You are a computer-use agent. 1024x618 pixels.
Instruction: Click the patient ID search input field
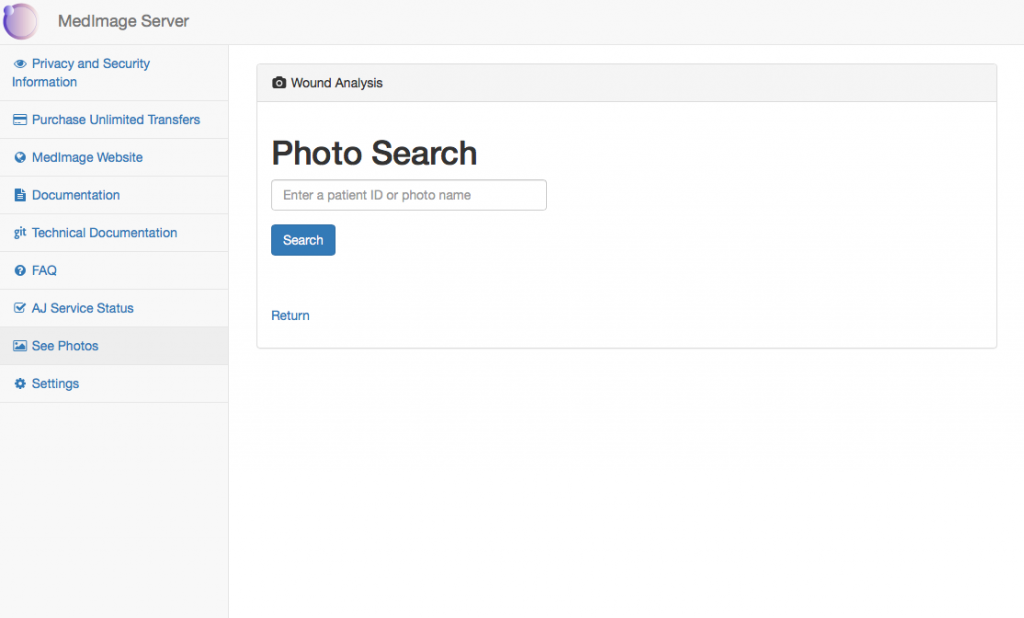coord(408,195)
